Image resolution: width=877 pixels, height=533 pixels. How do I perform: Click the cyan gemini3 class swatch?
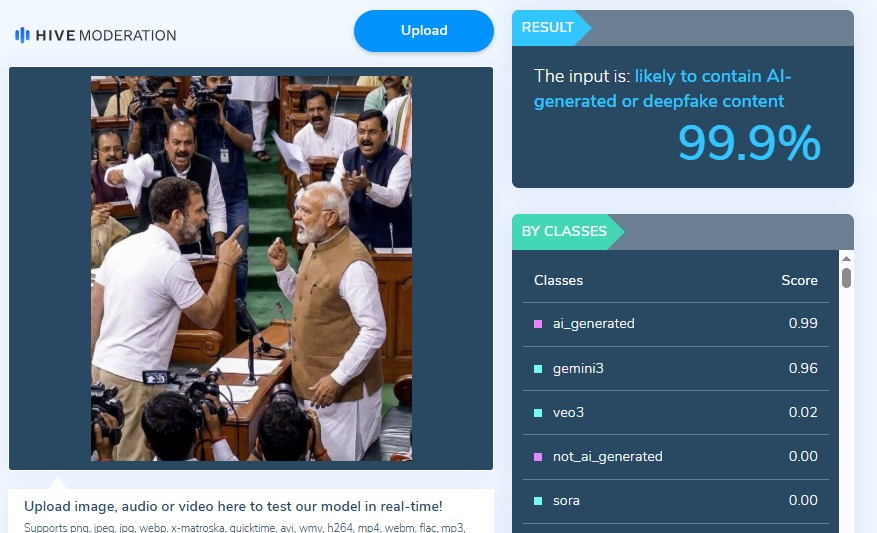[538, 369]
